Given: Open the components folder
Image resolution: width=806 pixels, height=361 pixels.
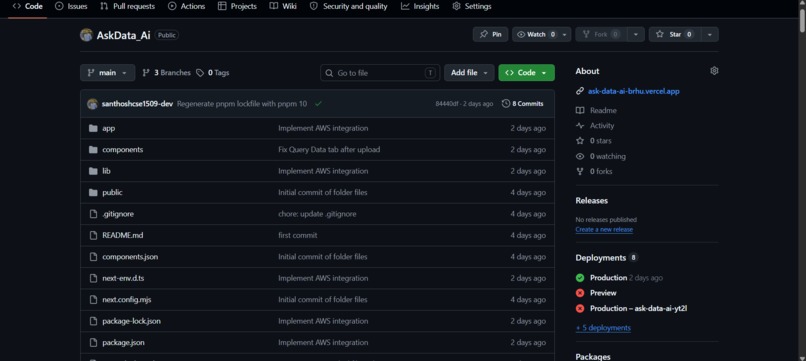Looking at the screenshot, I should click(122, 150).
